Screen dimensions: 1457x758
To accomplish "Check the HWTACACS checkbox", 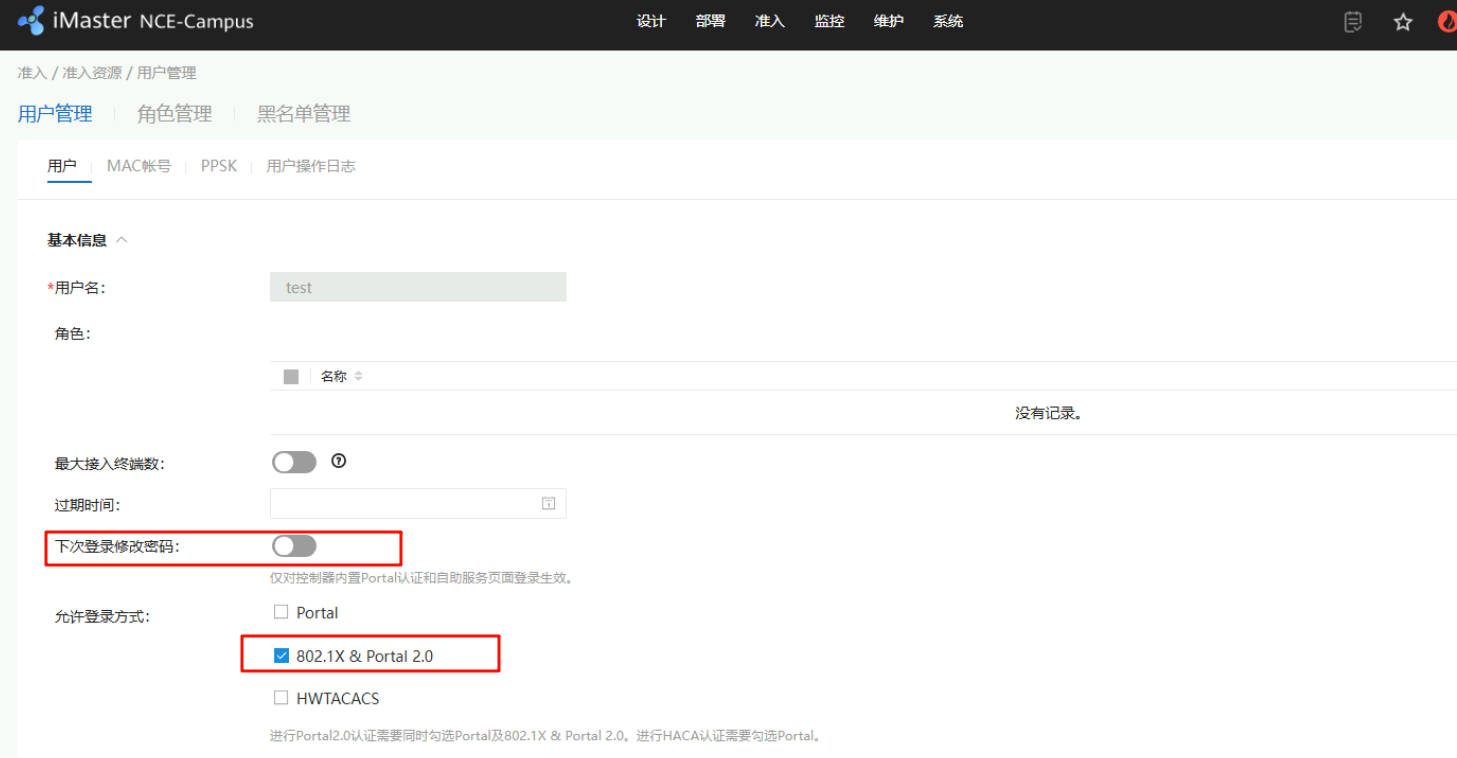I will pyautogui.click(x=281, y=698).
